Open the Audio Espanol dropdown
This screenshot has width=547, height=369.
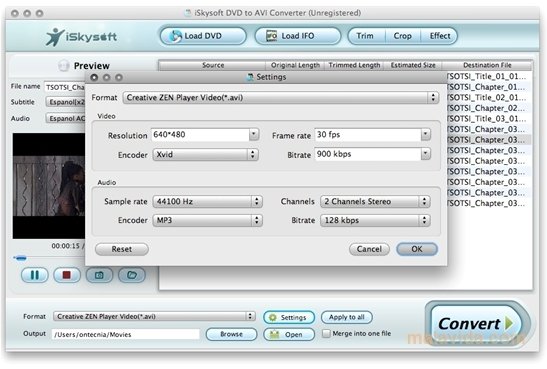[x=65, y=119]
